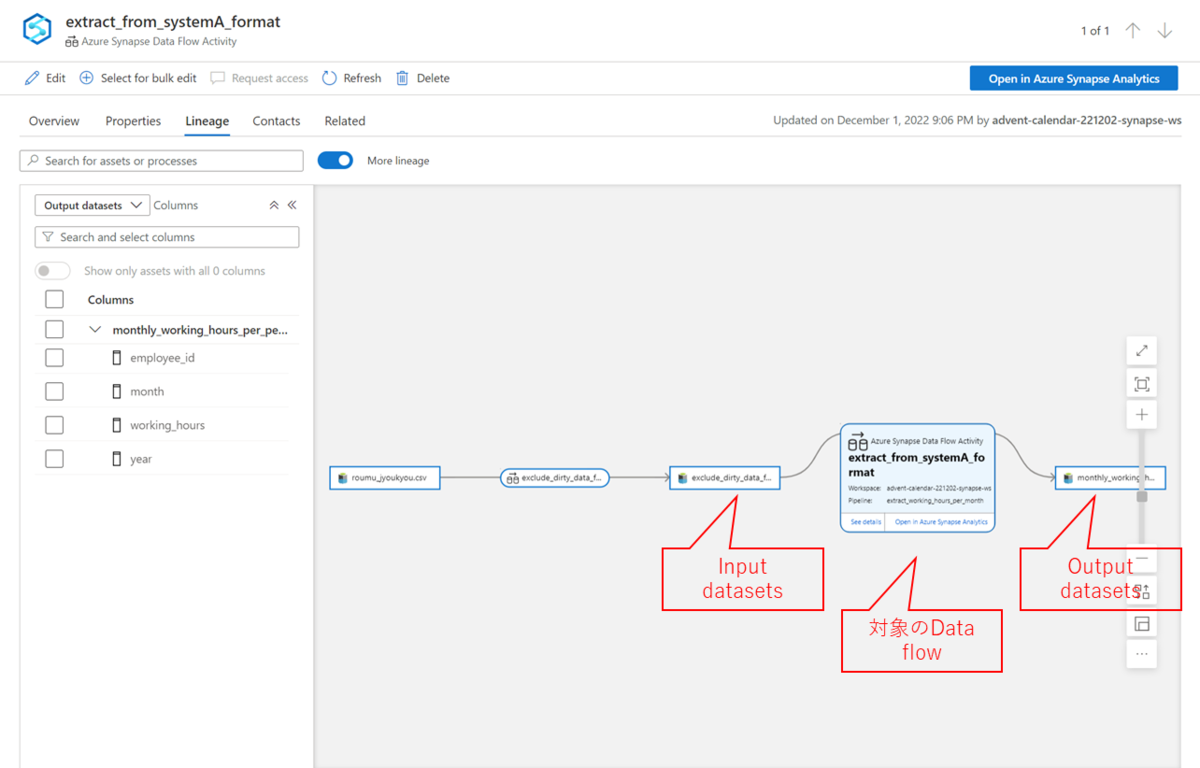Select the rectangular exclude_dirty_data_f... input dataset node
This screenshot has height=768, width=1200.
[x=725, y=478]
